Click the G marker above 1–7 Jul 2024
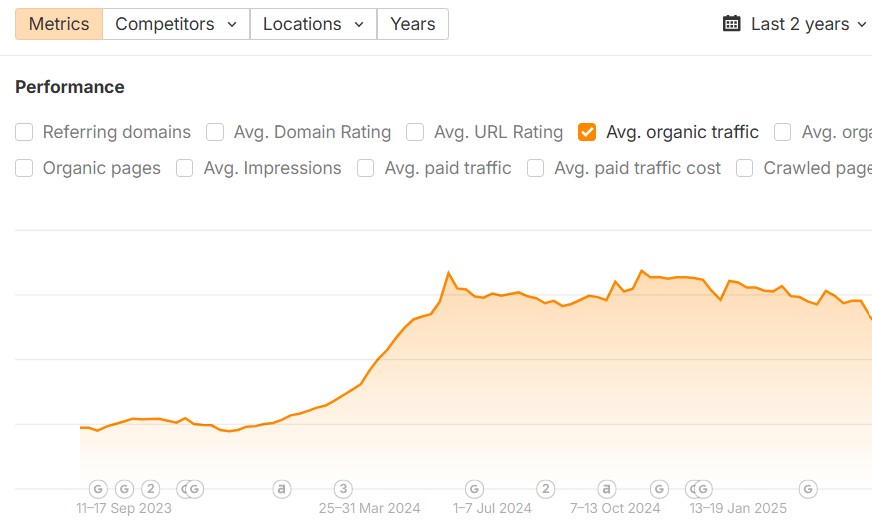872x531 pixels. tap(474, 489)
